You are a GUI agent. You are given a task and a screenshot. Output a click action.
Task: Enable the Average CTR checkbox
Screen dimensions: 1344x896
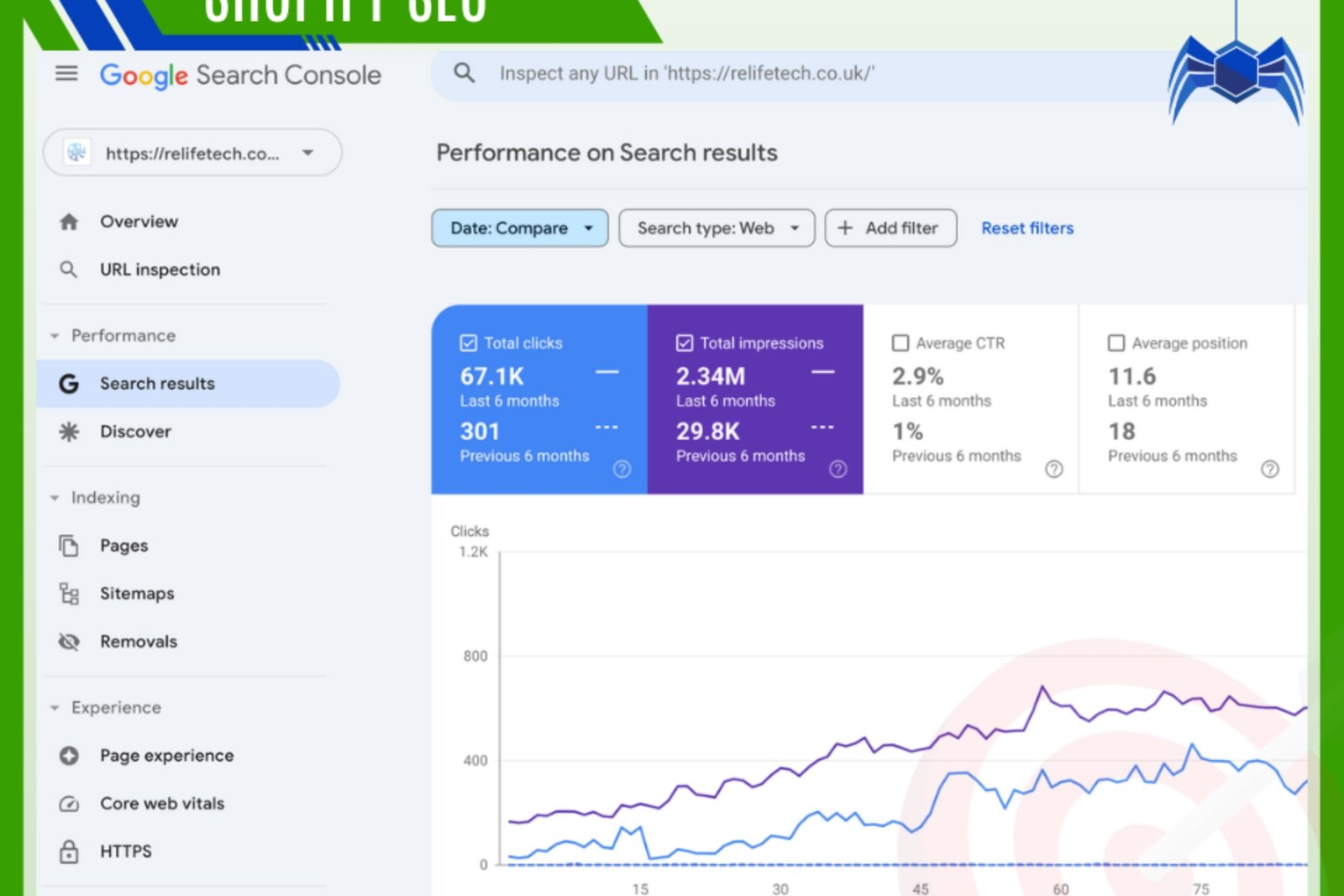[900, 343]
